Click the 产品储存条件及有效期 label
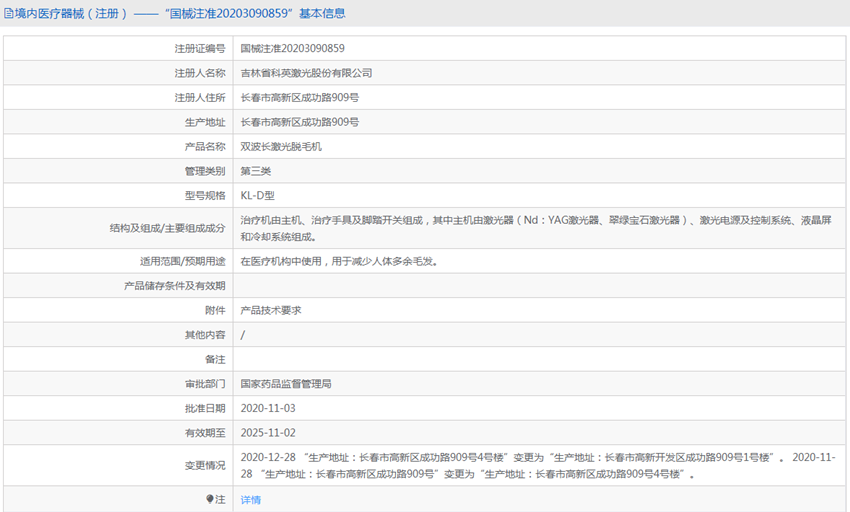Viewport: 850px width, 512px height. pyautogui.click(x=174, y=286)
